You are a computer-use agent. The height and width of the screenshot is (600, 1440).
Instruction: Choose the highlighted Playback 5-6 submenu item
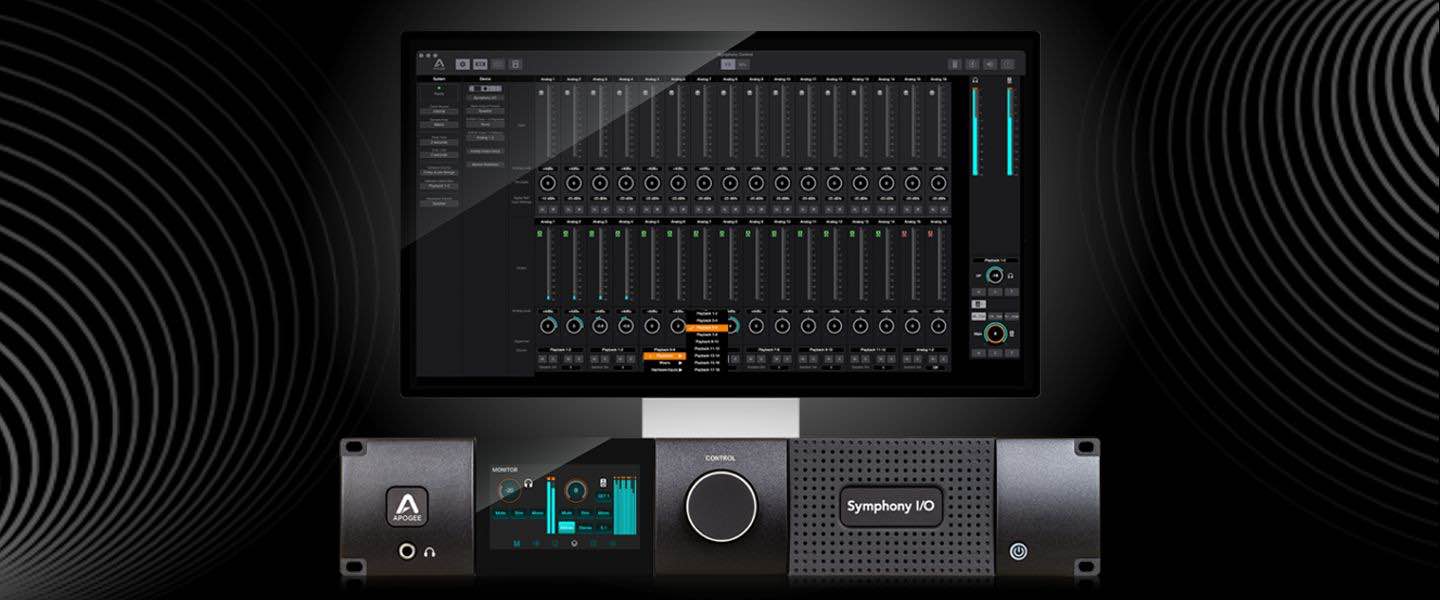click(x=707, y=328)
